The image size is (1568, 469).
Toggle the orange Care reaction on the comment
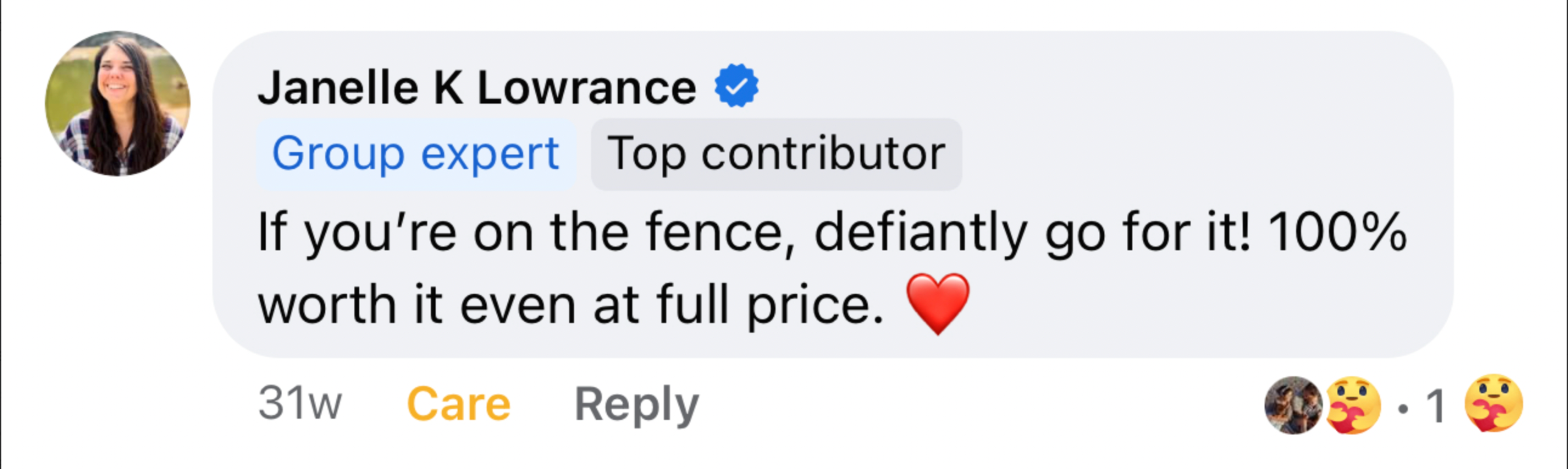pyautogui.click(x=458, y=404)
